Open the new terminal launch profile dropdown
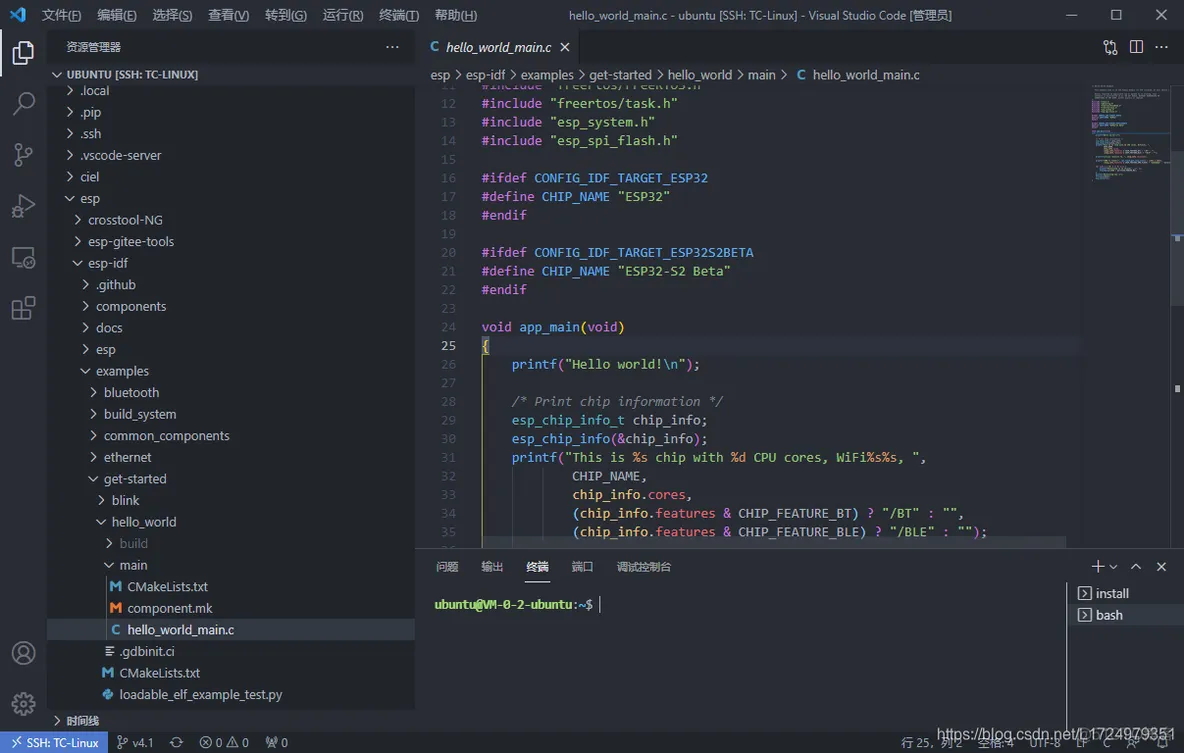 pyautogui.click(x=1114, y=567)
